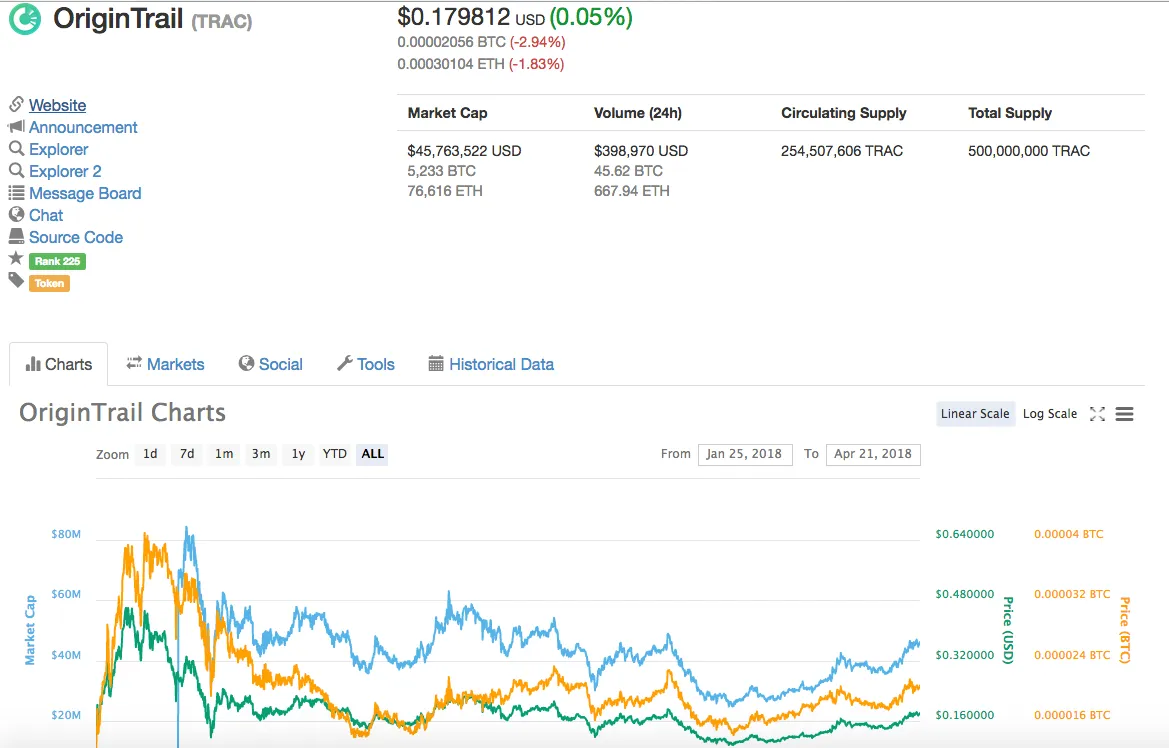Open the Source Code link
Viewport: 1169px width, 748px height.
(x=76, y=237)
